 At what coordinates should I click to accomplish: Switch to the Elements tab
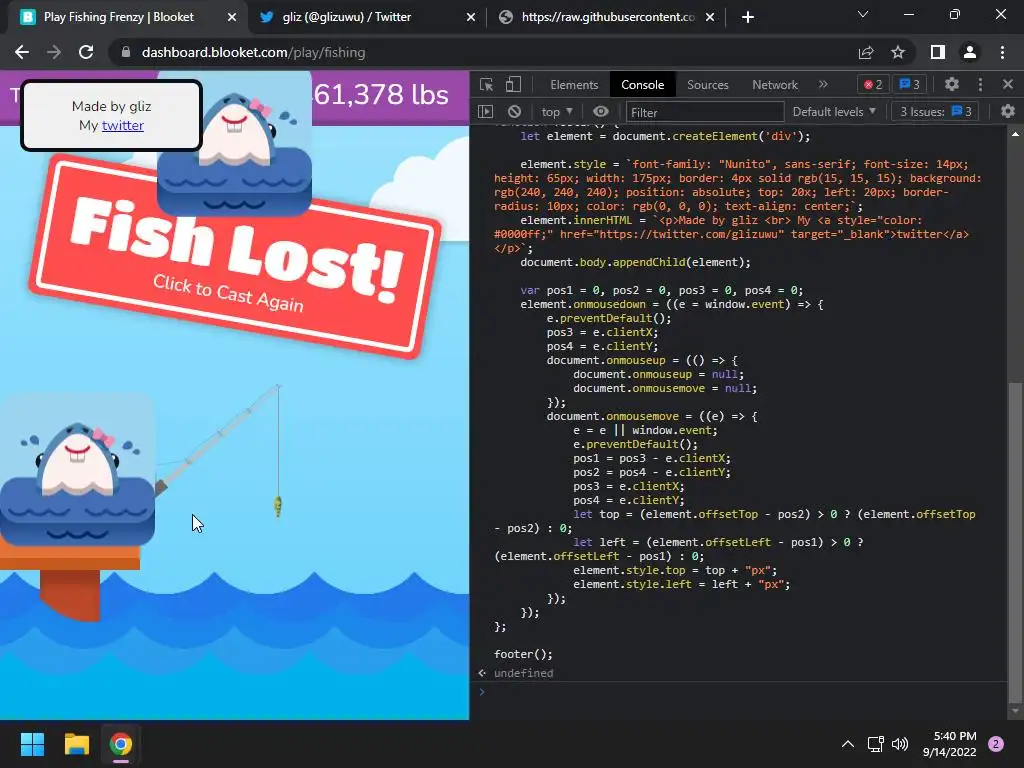pyautogui.click(x=574, y=85)
